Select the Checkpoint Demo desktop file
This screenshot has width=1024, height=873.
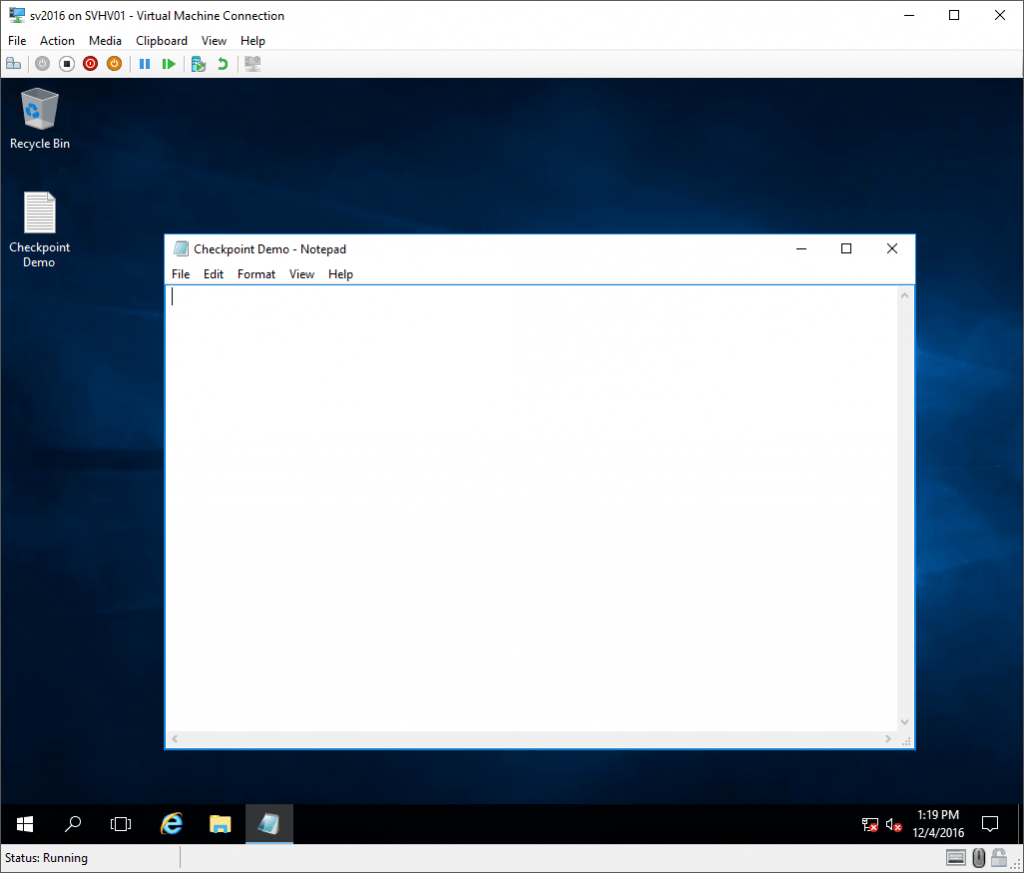coord(39,229)
